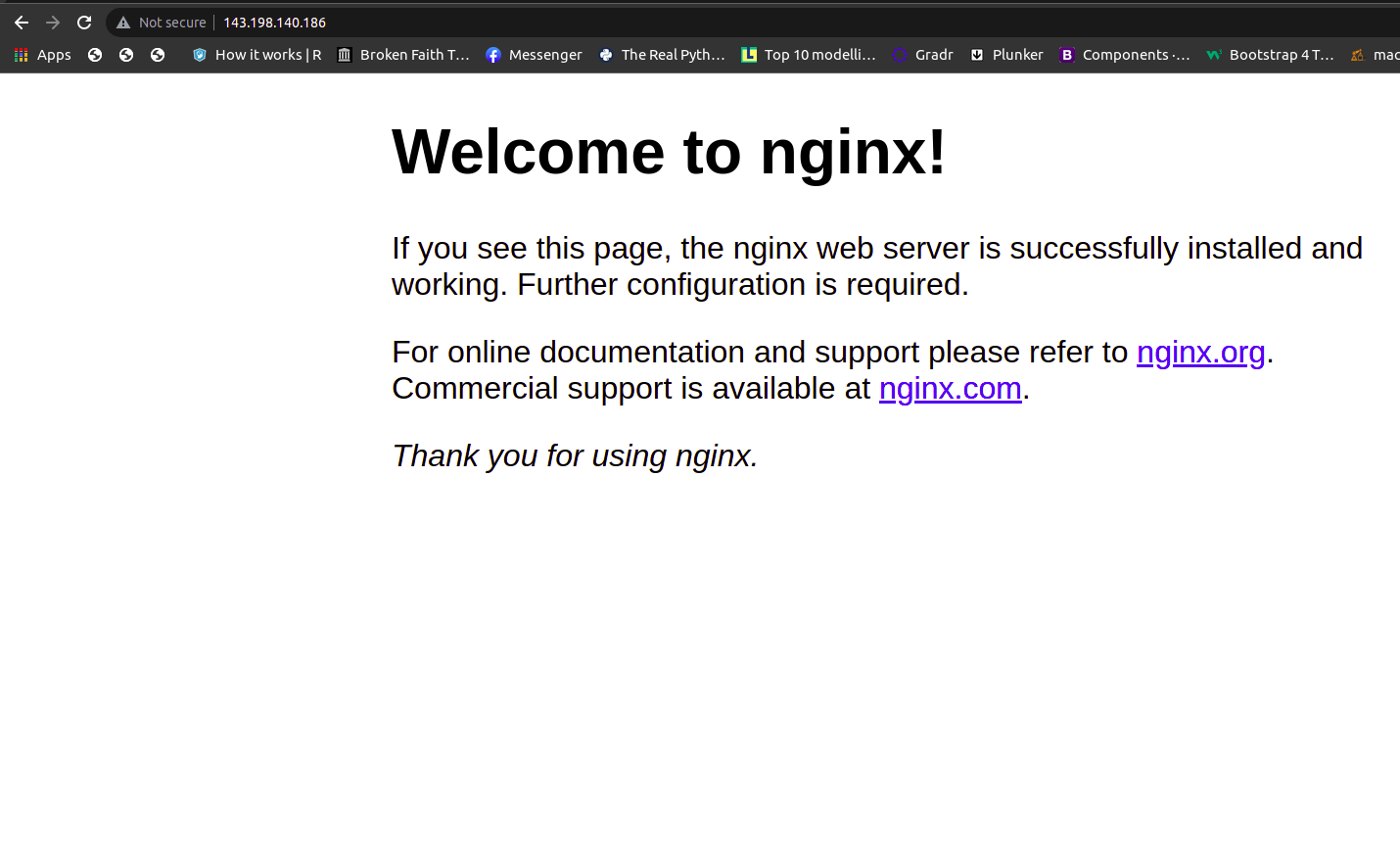This screenshot has height=859, width=1400.
Task: Follow the nginx.org documentation link
Action: (1201, 352)
